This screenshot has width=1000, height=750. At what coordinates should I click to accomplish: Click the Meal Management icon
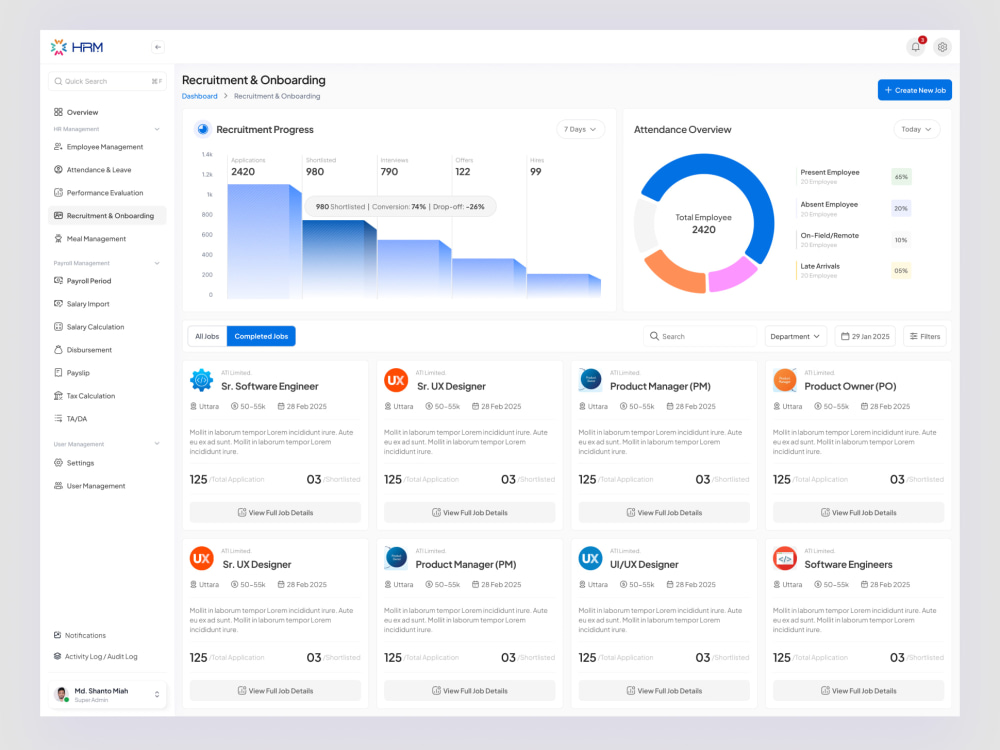tap(58, 239)
